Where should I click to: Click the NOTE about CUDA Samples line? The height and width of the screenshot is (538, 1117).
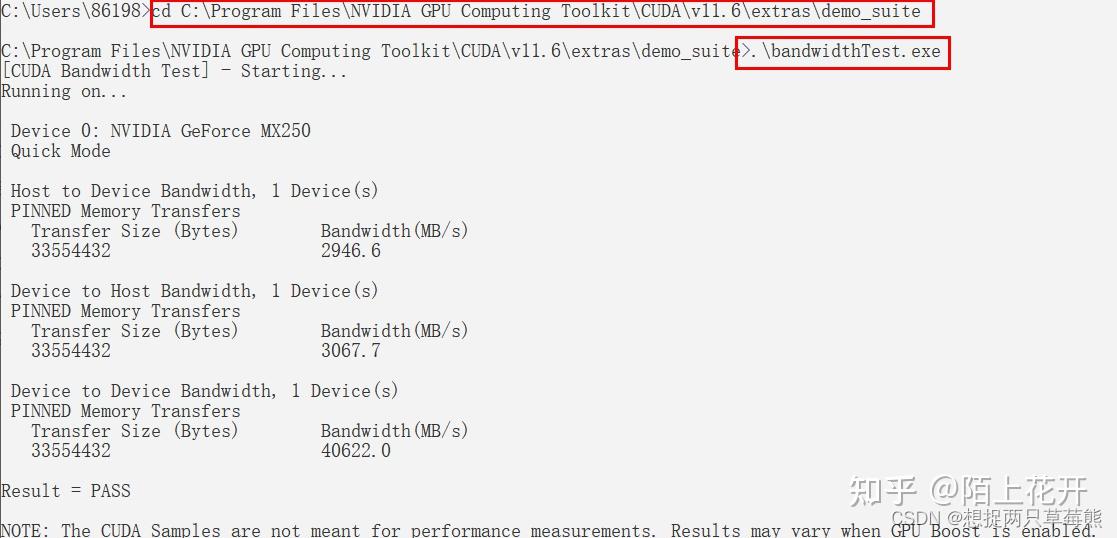tap(547, 530)
